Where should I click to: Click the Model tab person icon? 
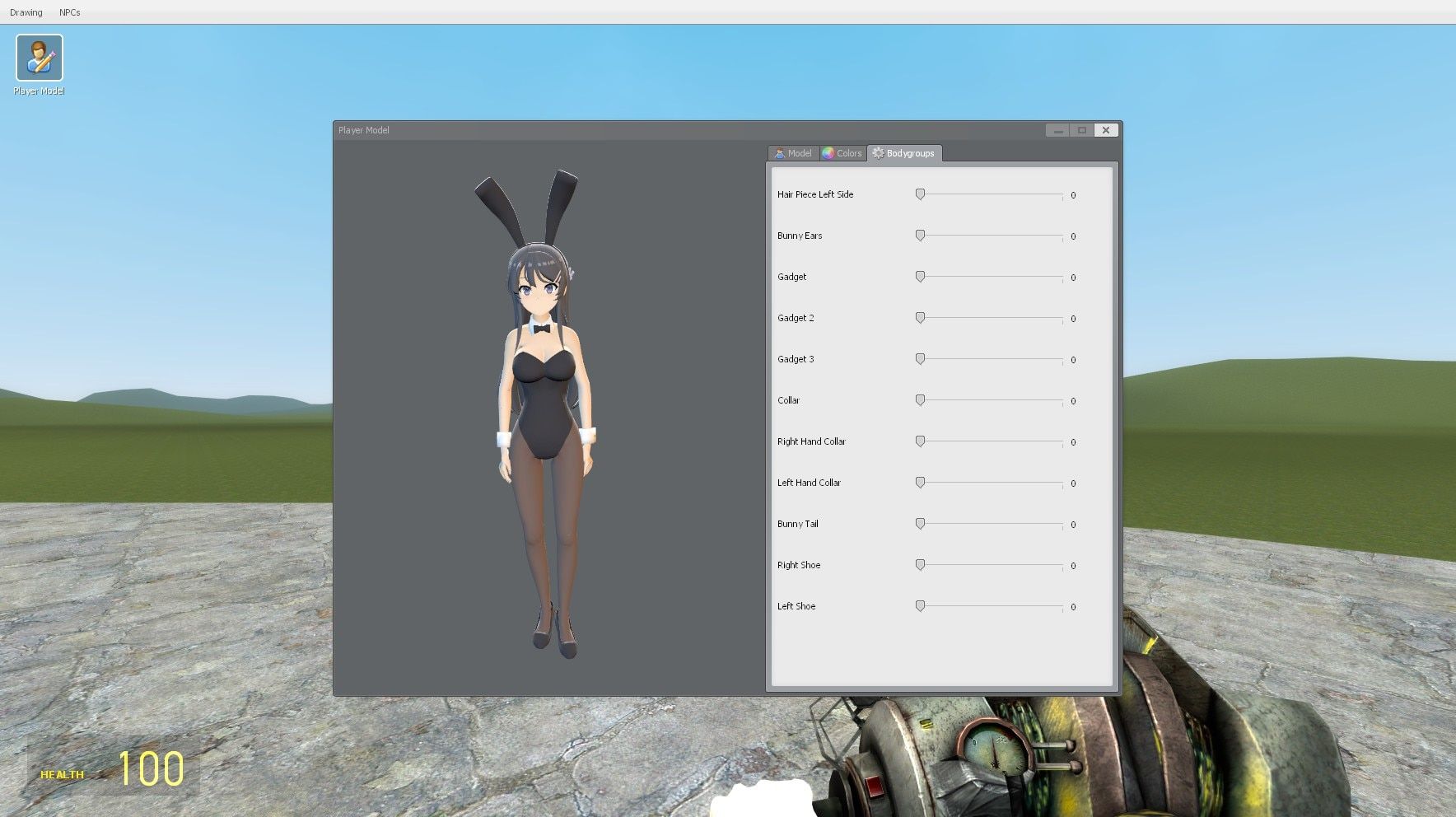[780, 153]
